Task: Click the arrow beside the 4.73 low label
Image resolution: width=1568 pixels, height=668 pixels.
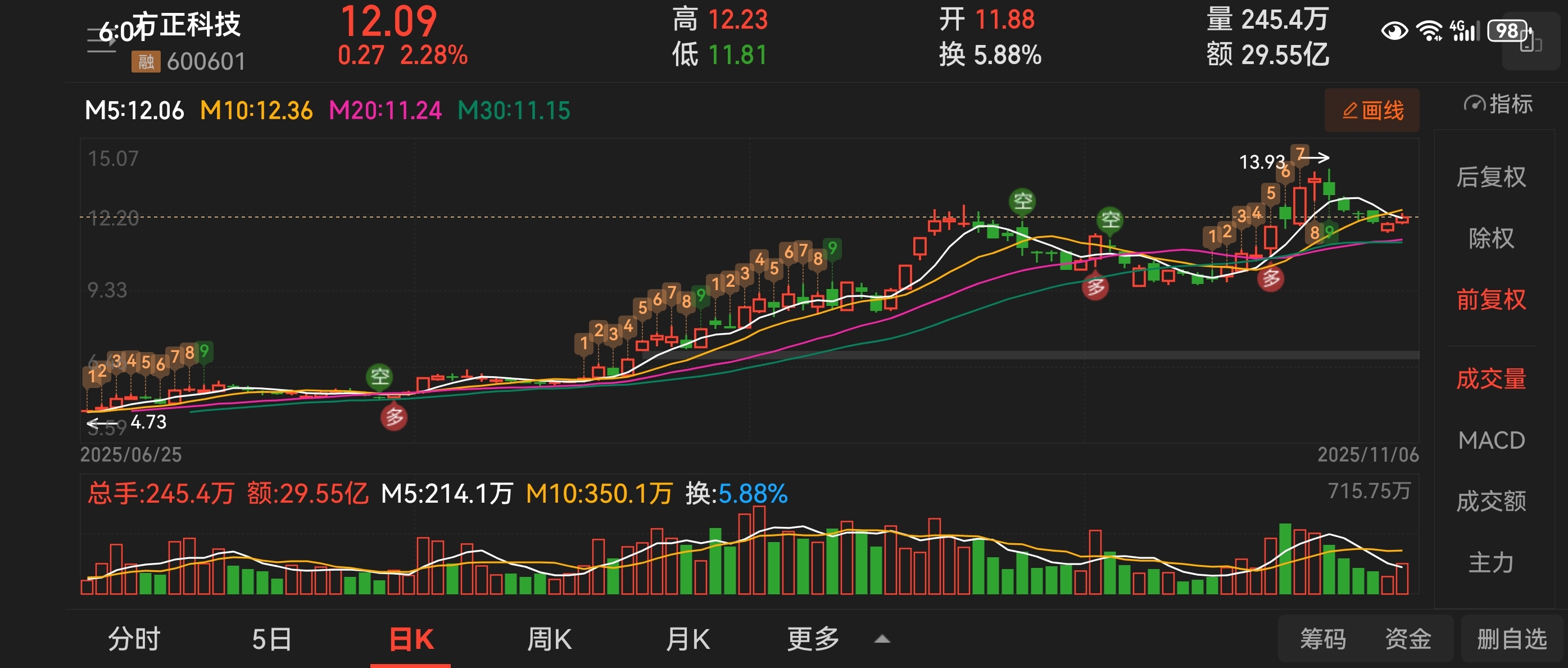Action: click(100, 423)
